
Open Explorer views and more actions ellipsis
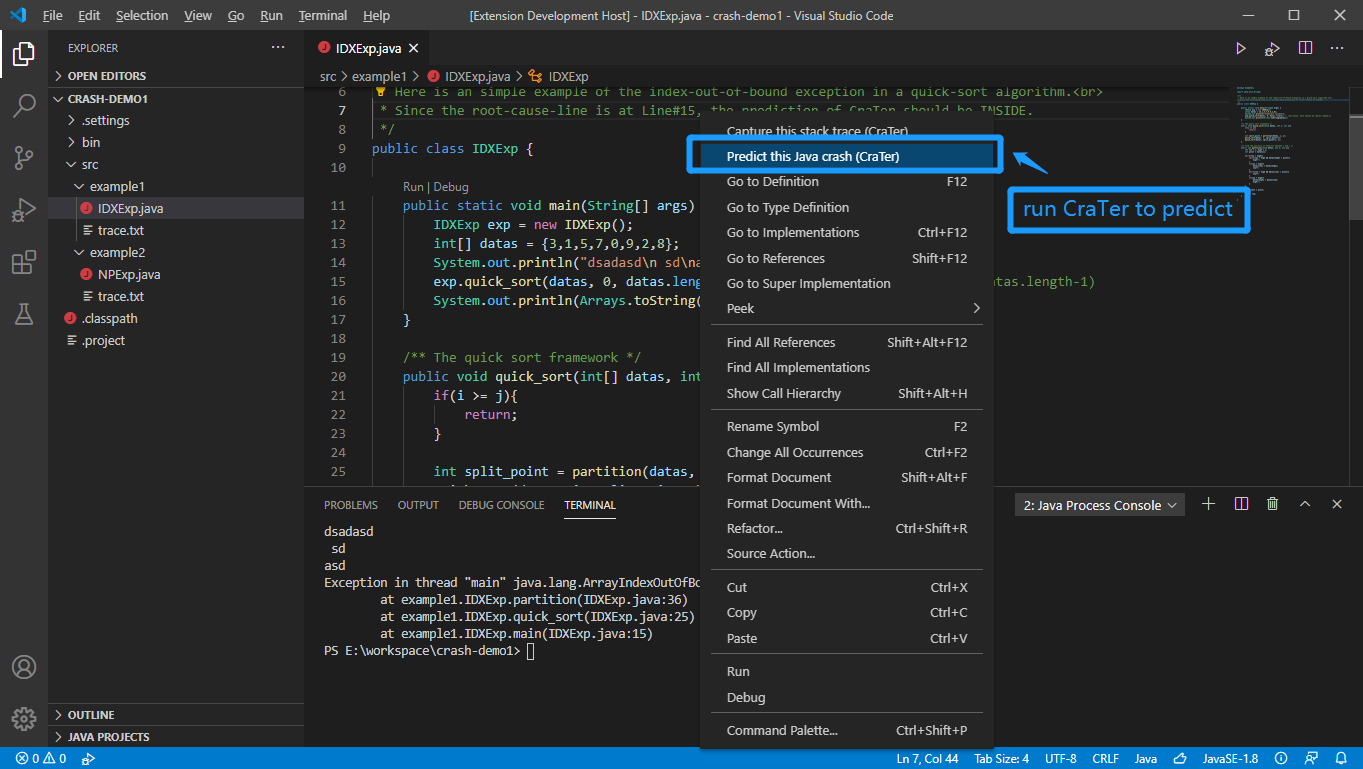(278, 48)
